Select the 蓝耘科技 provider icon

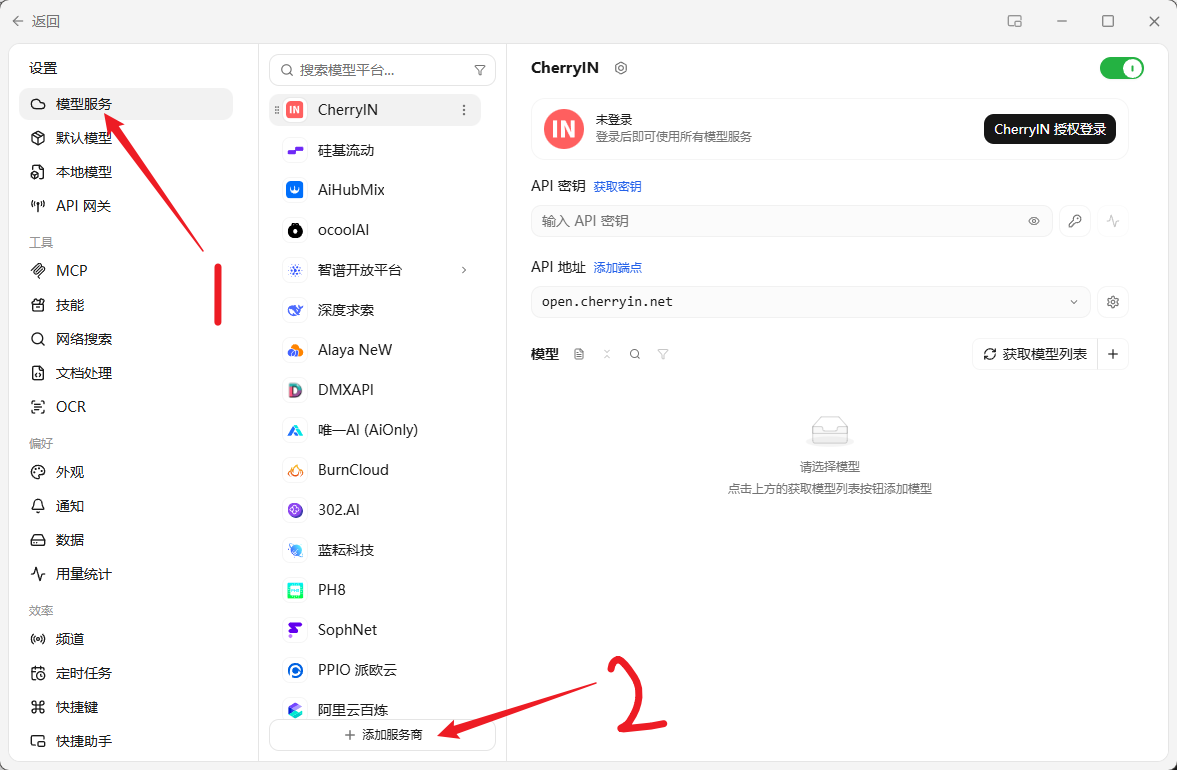[295, 550]
